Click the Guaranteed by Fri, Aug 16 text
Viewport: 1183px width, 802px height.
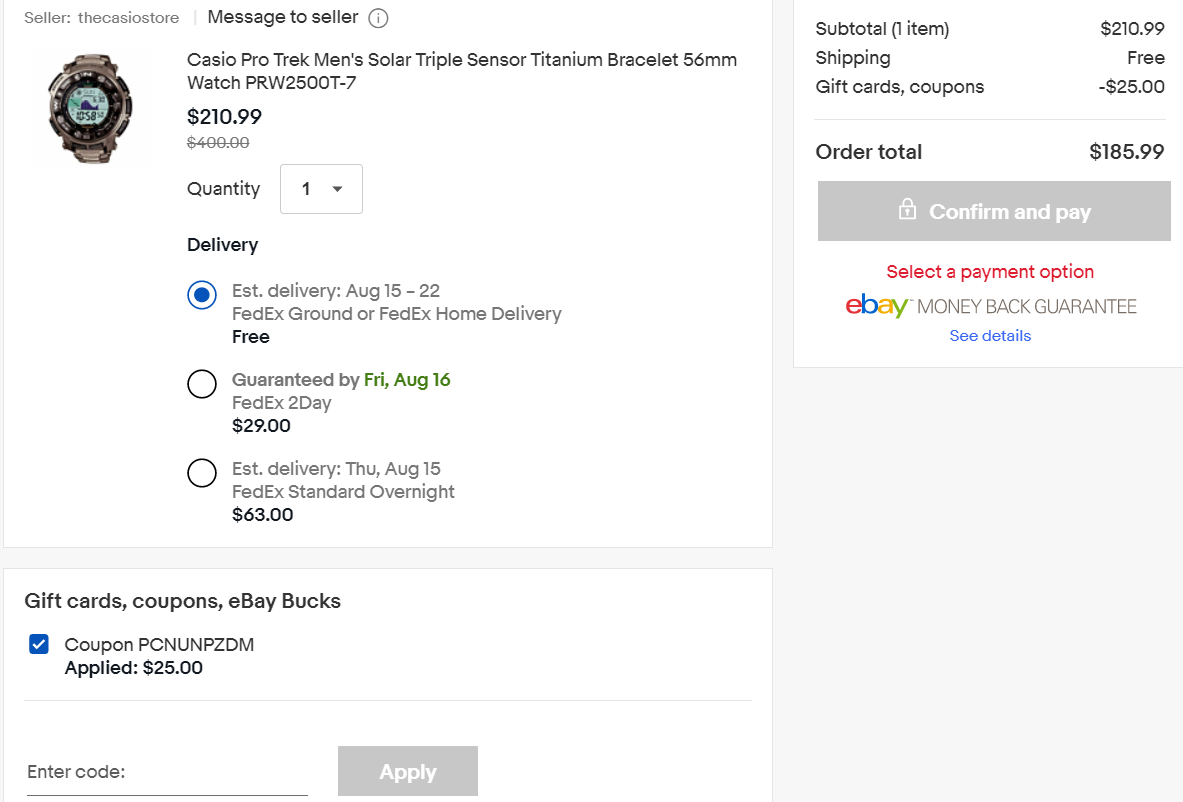click(x=341, y=379)
